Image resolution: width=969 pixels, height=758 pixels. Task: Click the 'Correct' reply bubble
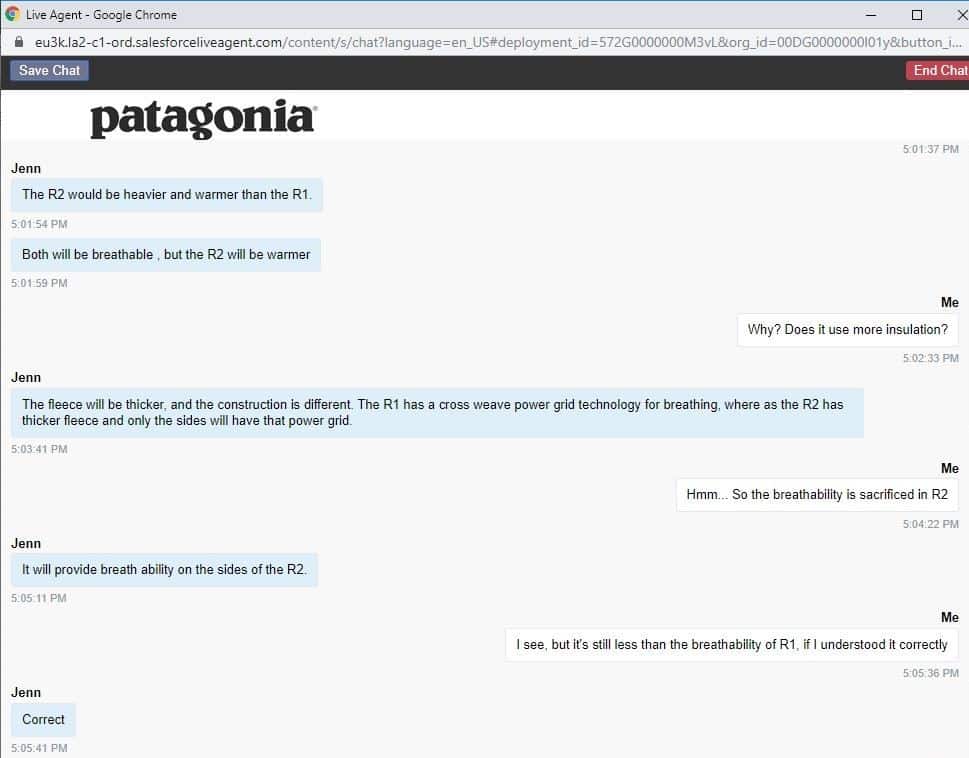43,720
